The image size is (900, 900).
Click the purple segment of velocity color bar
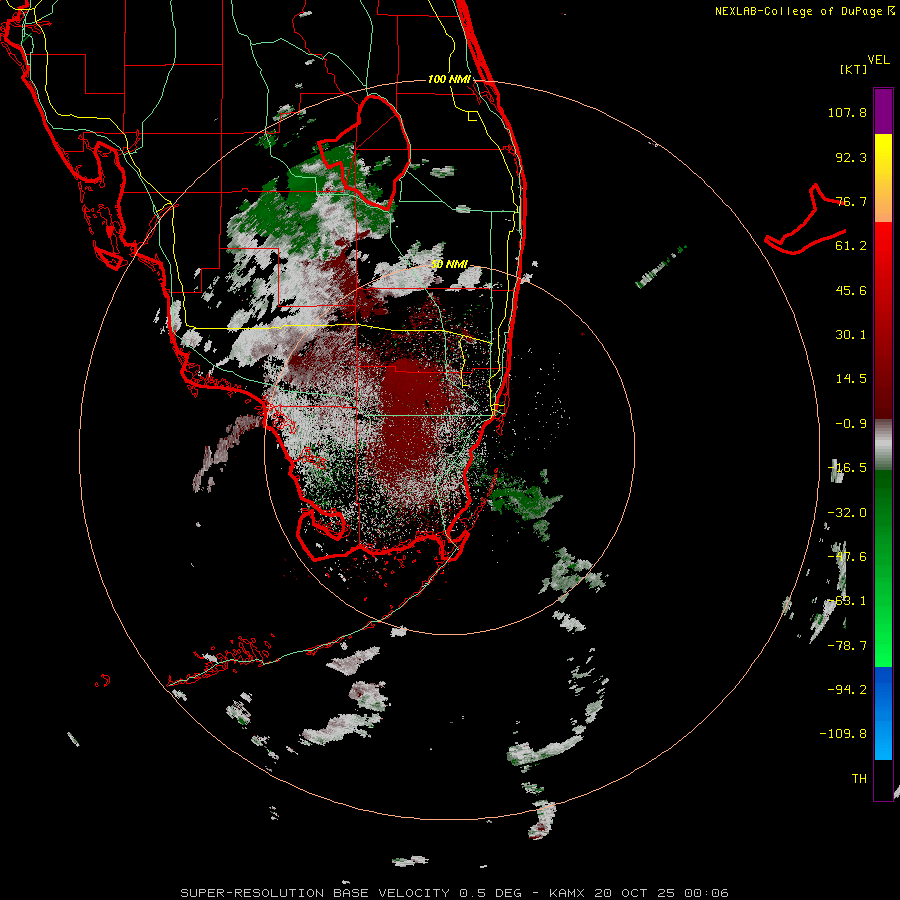coord(883,111)
